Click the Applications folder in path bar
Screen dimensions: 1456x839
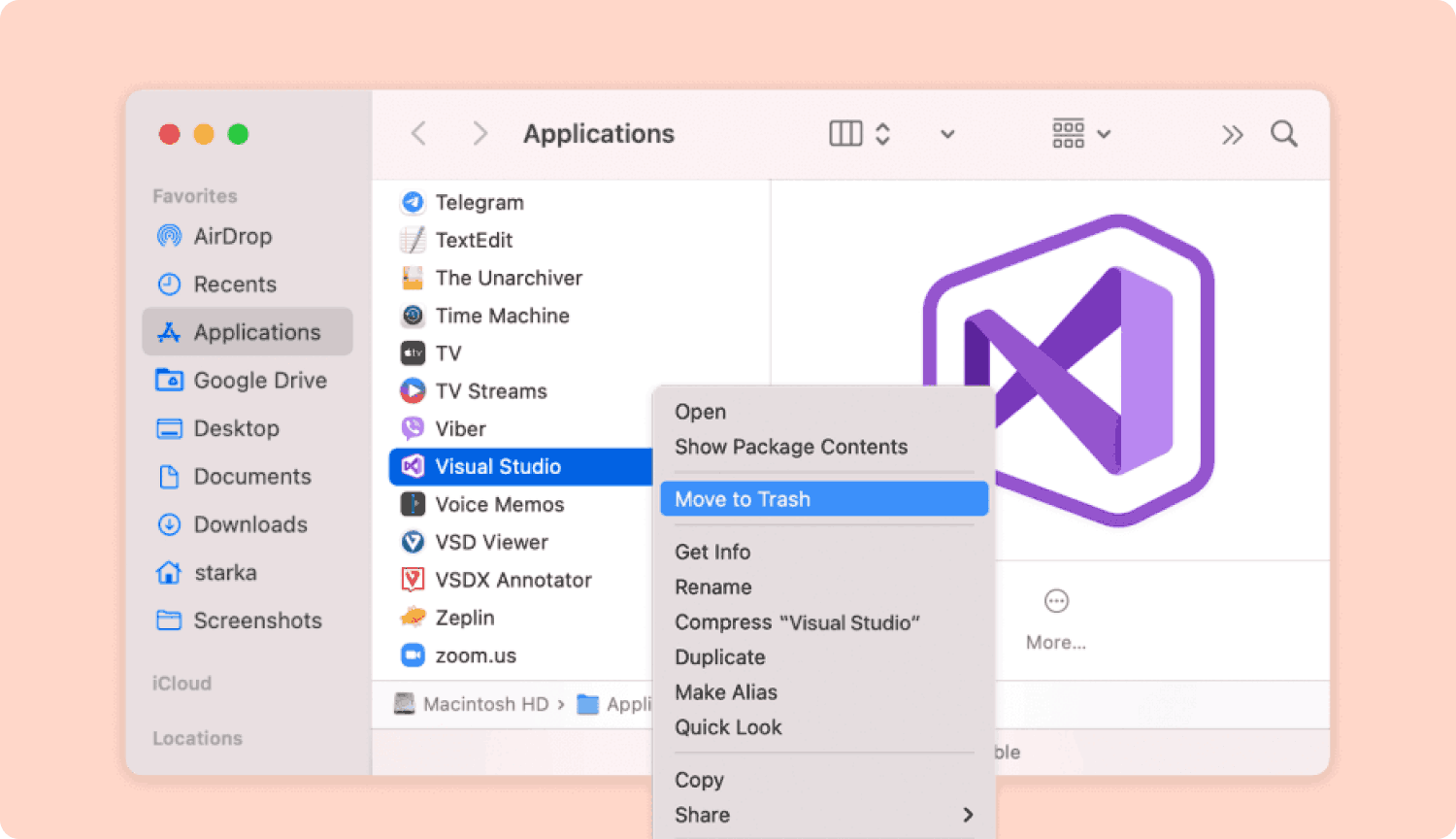pyautogui.click(x=614, y=704)
